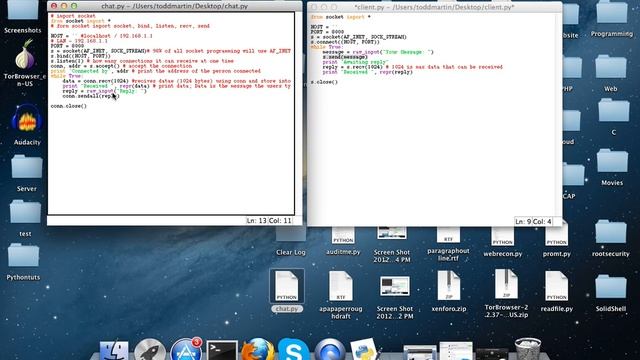The width and height of the screenshot is (640, 360).
Task: Click PORT = 8000 line in client.py
Action: point(327,32)
